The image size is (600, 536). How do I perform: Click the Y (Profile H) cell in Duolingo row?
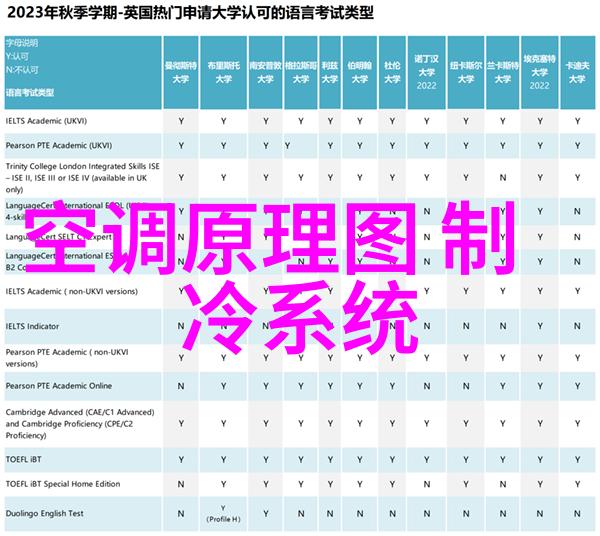click(x=223, y=512)
